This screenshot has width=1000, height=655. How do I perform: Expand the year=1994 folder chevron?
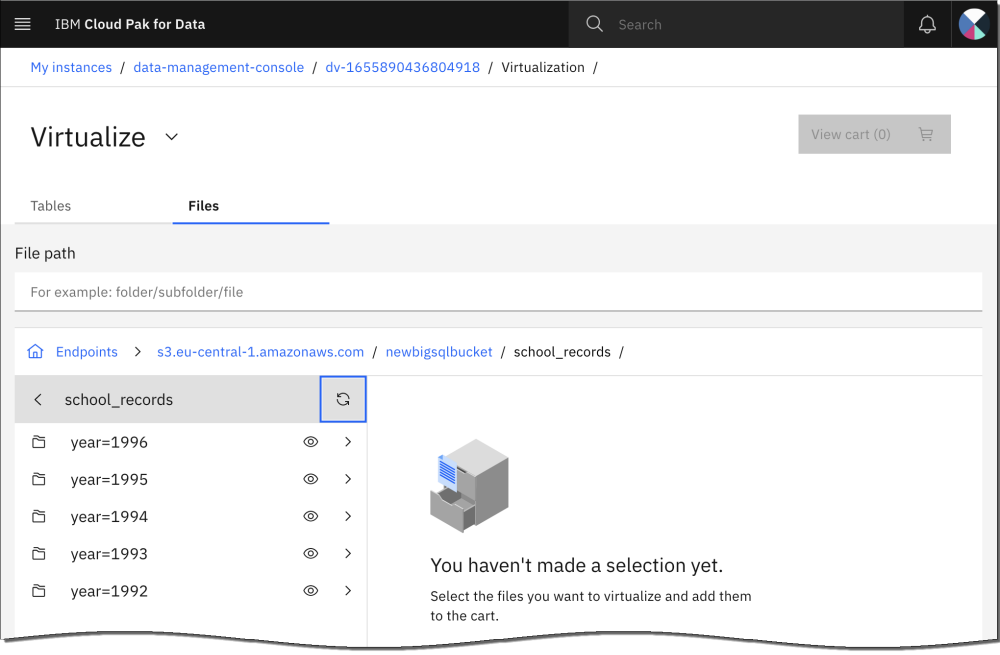pyautogui.click(x=348, y=516)
